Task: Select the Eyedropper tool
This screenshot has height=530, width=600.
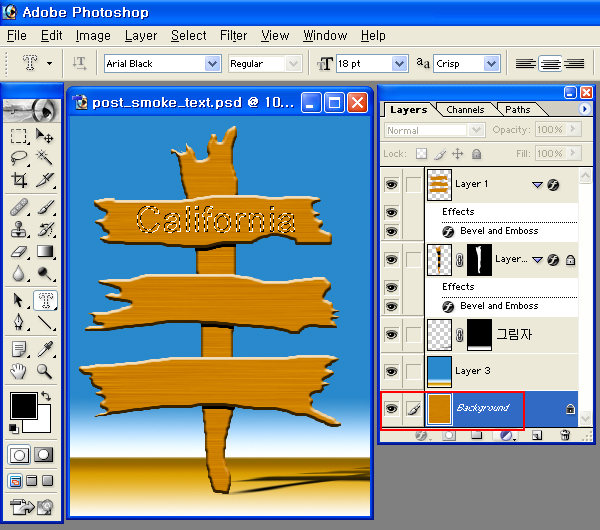Action: (44, 349)
